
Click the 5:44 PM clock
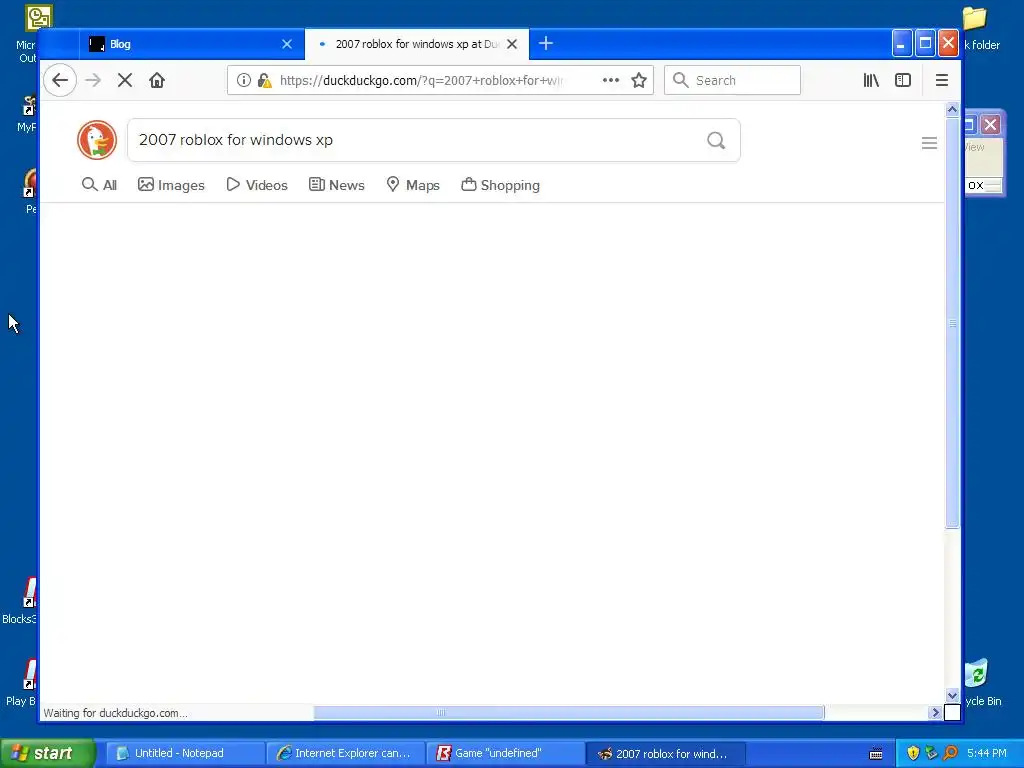tap(987, 753)
